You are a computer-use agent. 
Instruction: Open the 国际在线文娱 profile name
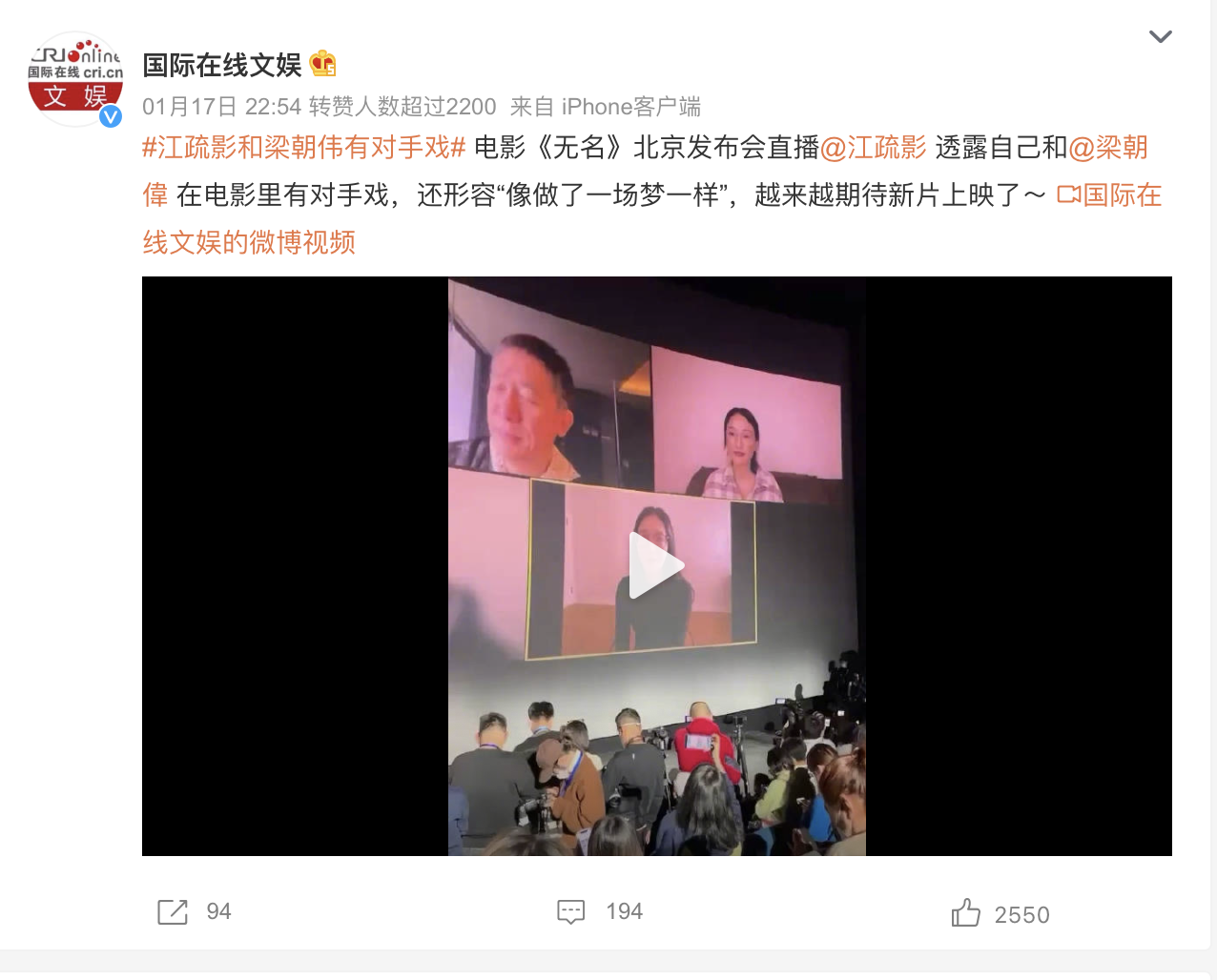[x=222, y=65]
